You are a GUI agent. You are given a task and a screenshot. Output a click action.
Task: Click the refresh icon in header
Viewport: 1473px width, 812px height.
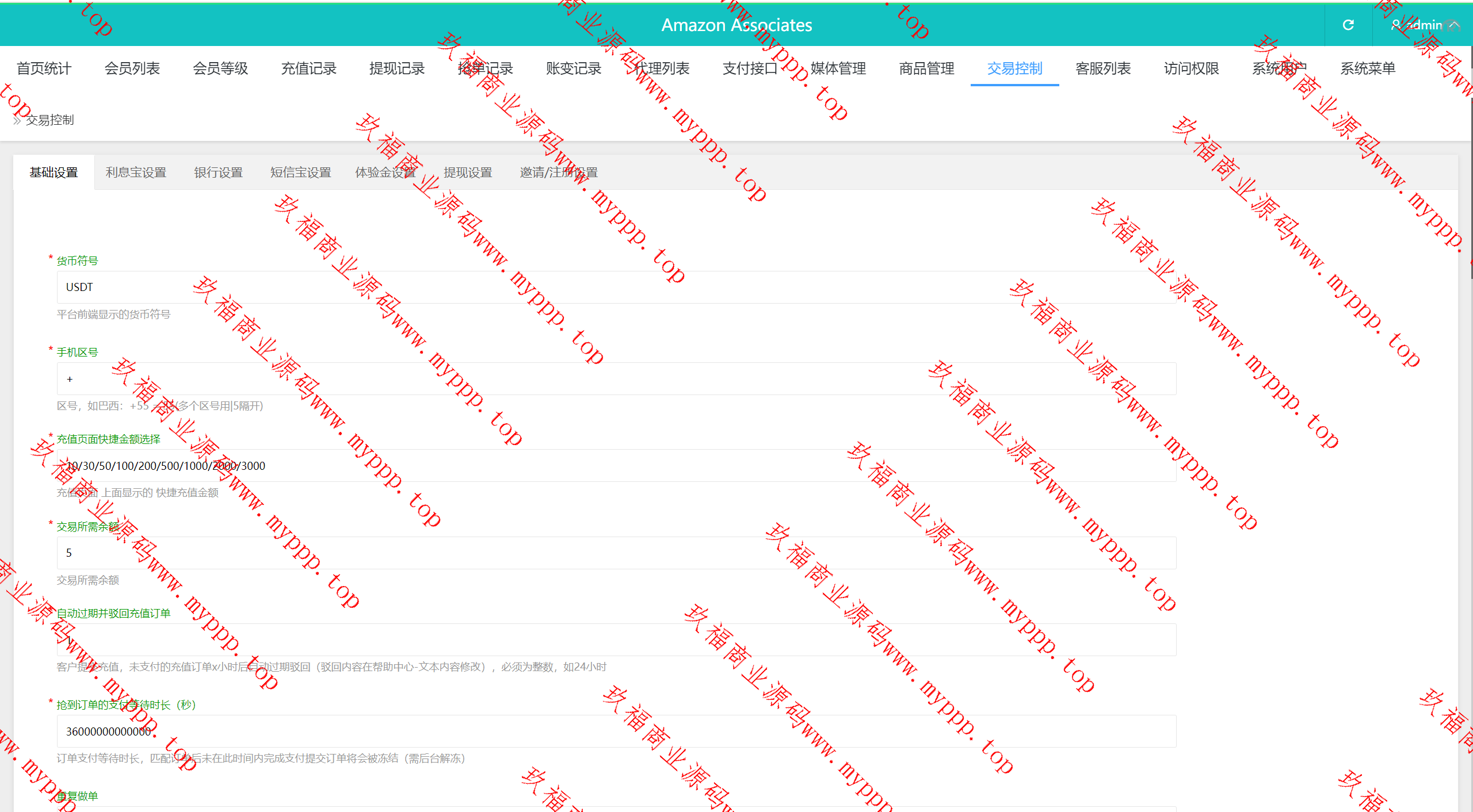pyautogui.click(x=1348, y=25)
